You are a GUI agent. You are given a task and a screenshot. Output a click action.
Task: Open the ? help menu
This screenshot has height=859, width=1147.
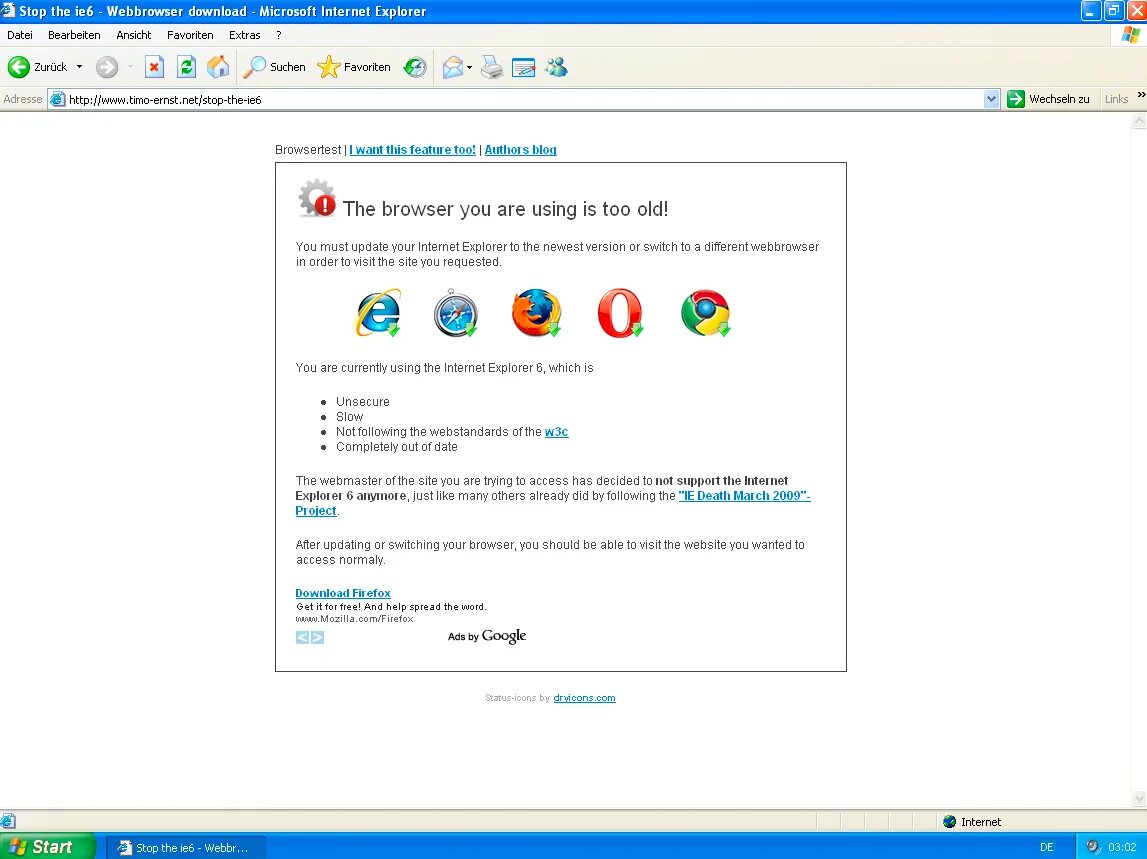coord(279,35)
